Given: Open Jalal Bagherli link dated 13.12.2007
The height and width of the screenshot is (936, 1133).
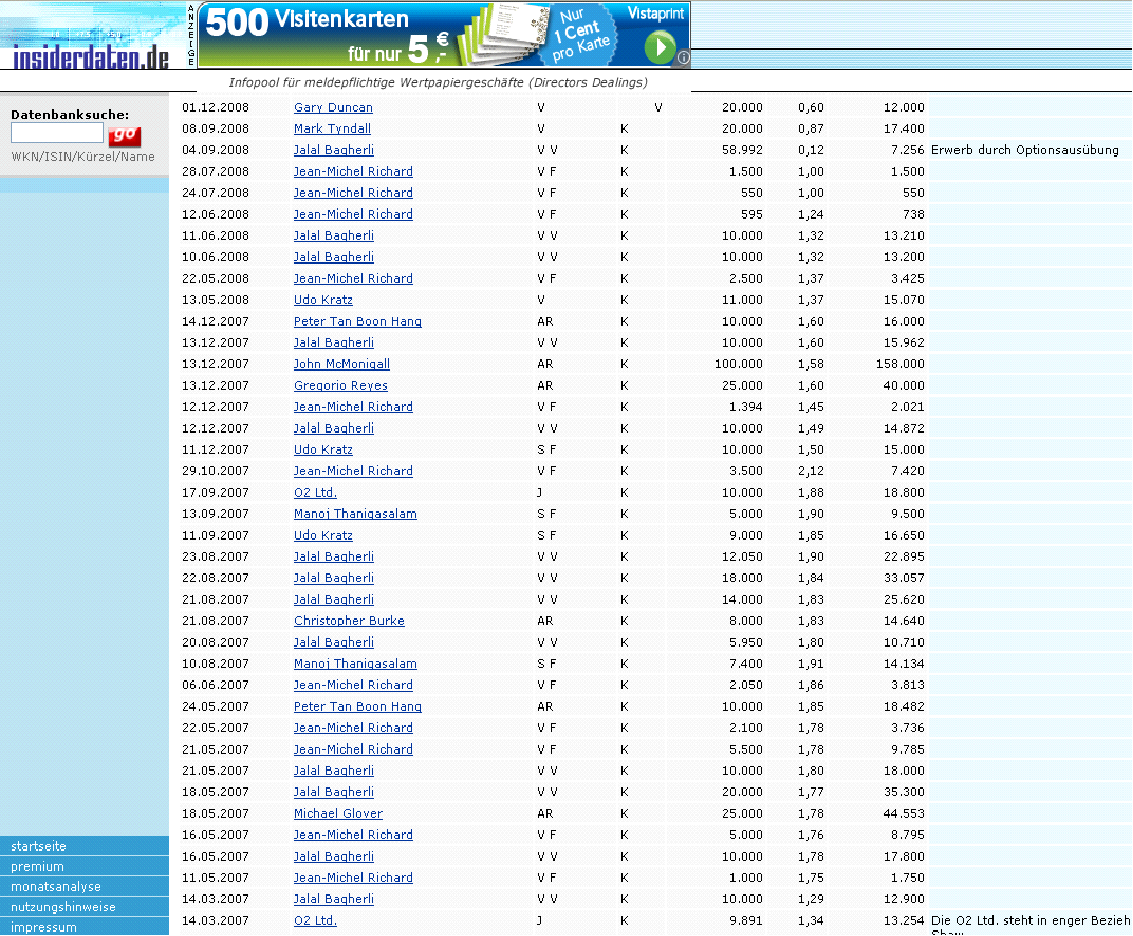Looking at the screenshot, I should [x=334, y=343].
